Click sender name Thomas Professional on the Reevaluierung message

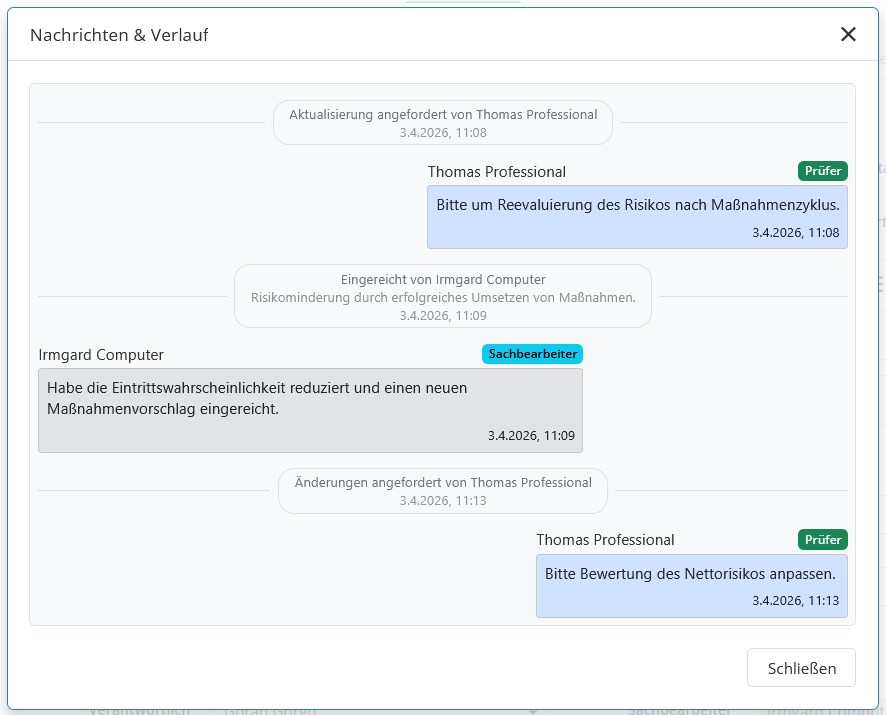pos(497,172)
